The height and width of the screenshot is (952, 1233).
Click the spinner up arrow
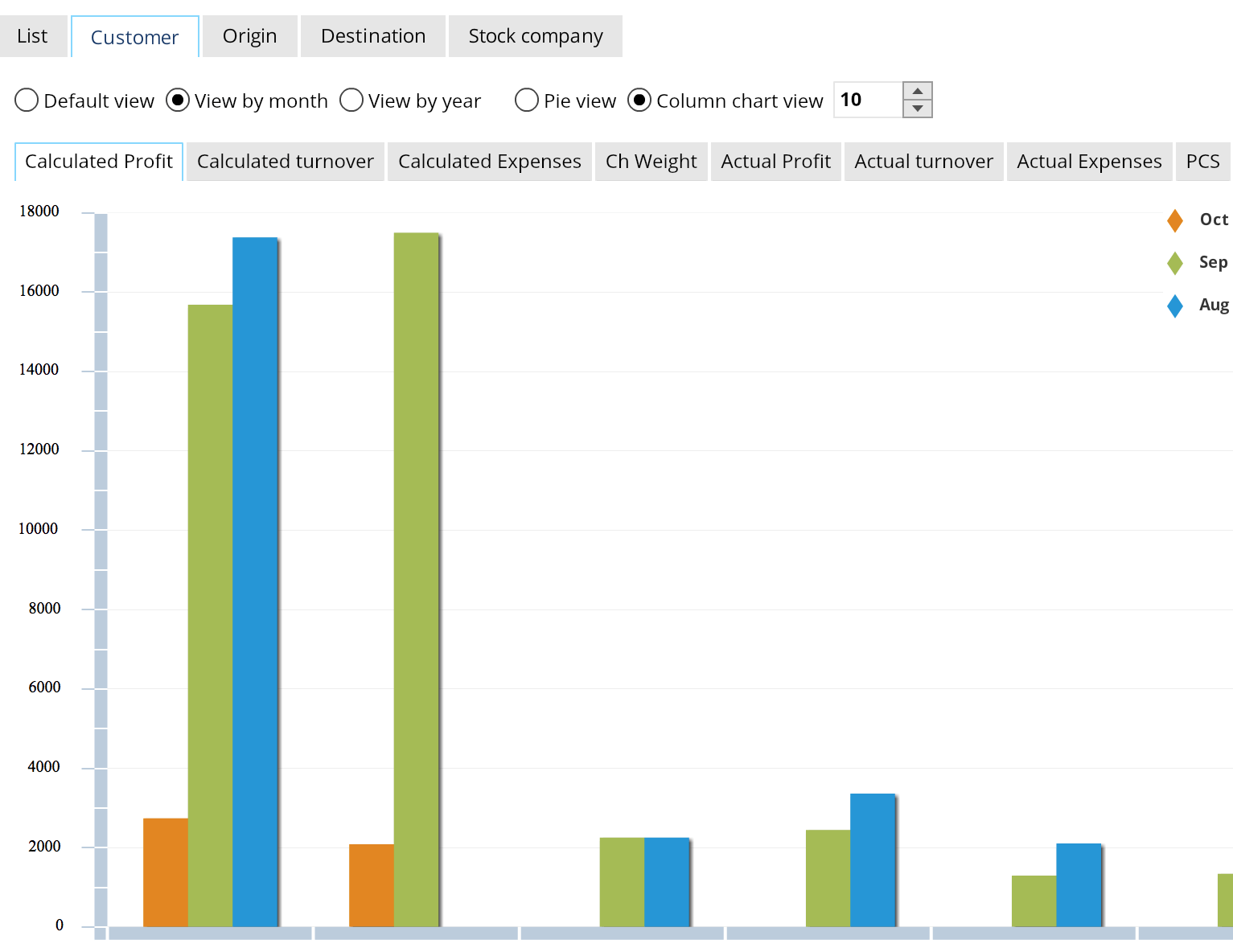point(918,91)
